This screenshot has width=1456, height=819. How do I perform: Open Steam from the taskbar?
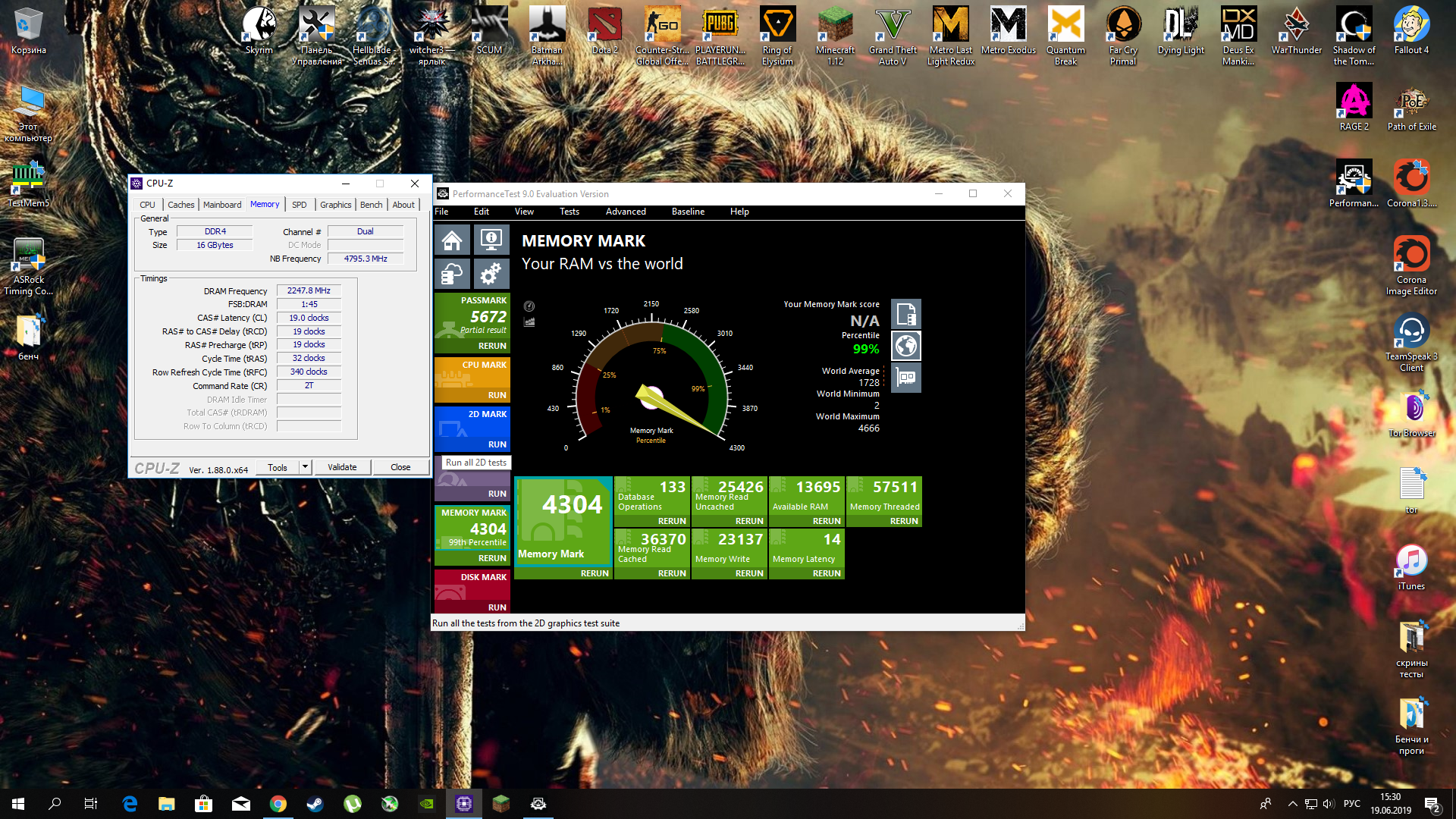315,804
